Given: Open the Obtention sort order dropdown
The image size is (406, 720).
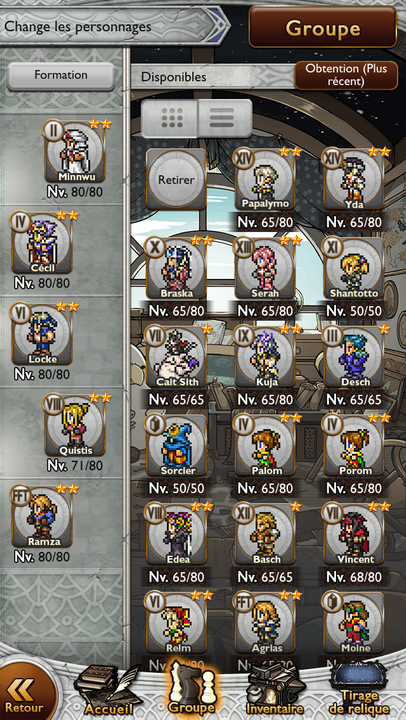Looking at the screenshot, I should click(x=346, y=75).
